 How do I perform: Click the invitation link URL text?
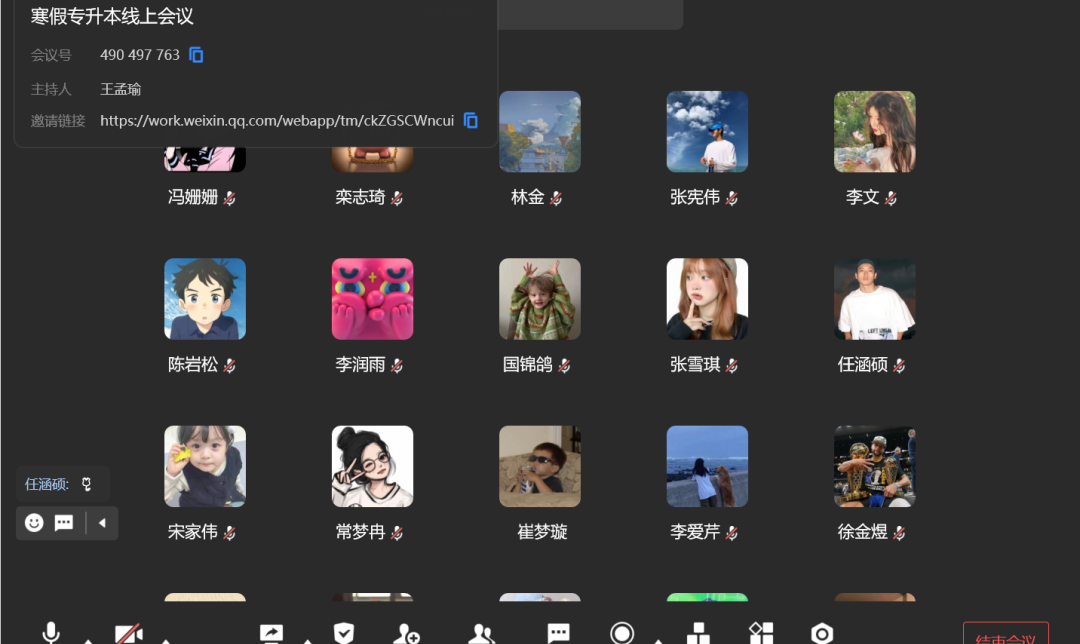277,121
